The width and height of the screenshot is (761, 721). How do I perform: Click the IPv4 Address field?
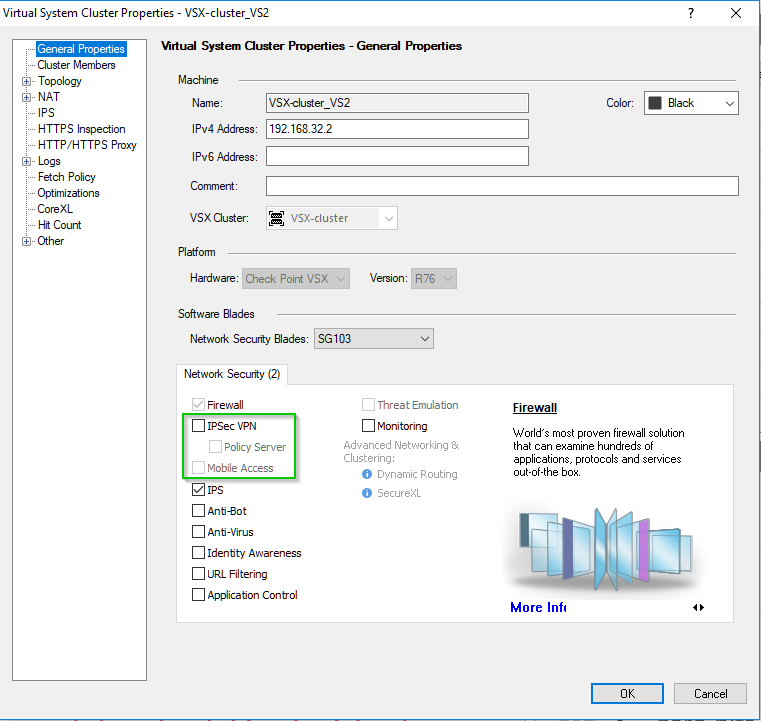tap(397, 129)
